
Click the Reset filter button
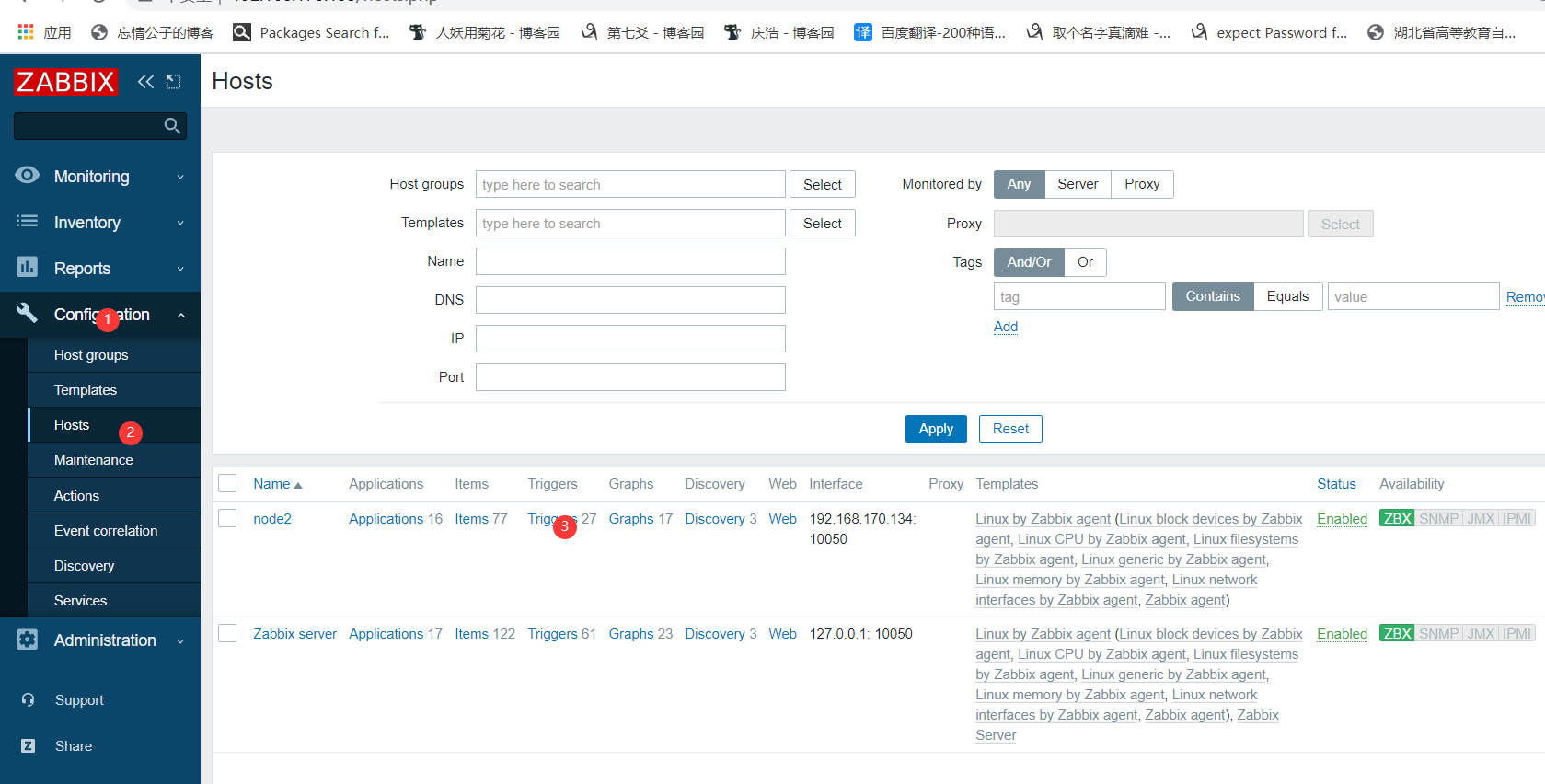1010,429
